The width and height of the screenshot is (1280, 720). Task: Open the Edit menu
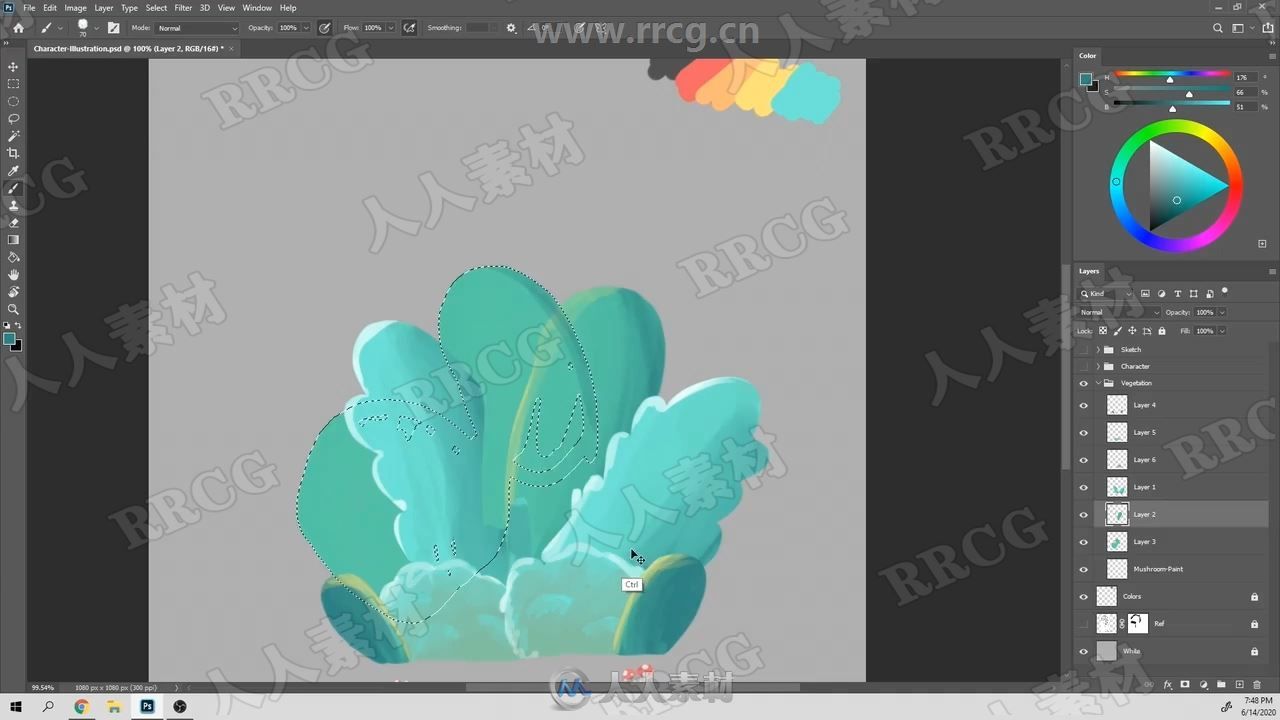pos(50,8)
